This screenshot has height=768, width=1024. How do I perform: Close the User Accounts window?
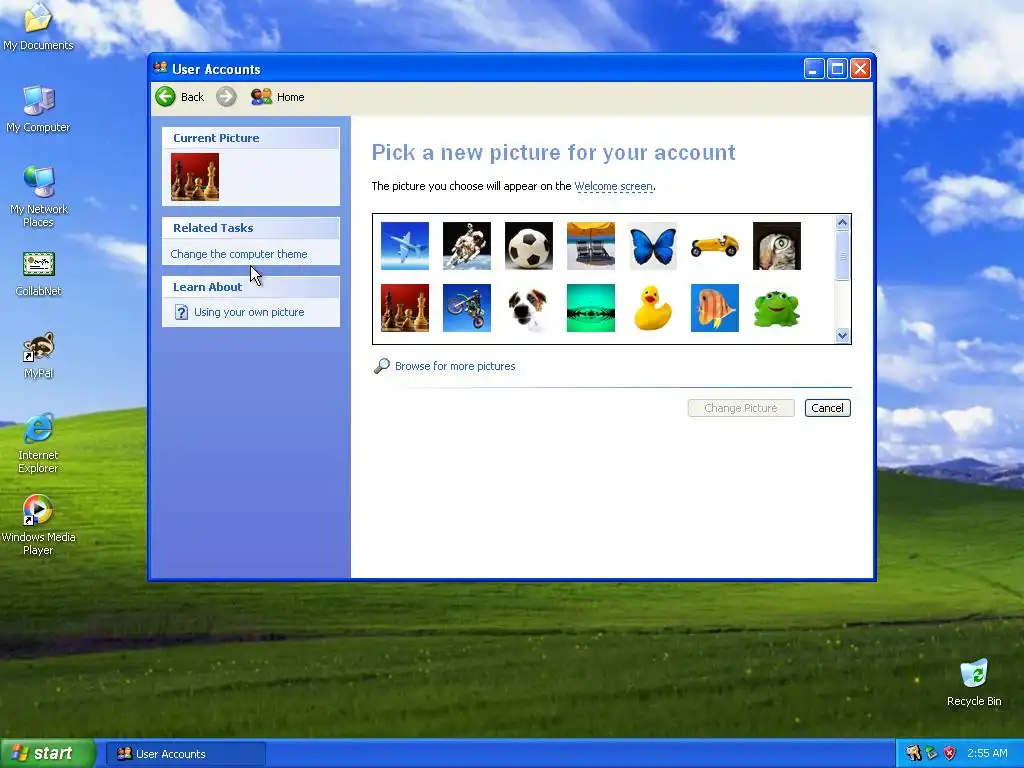861,69
